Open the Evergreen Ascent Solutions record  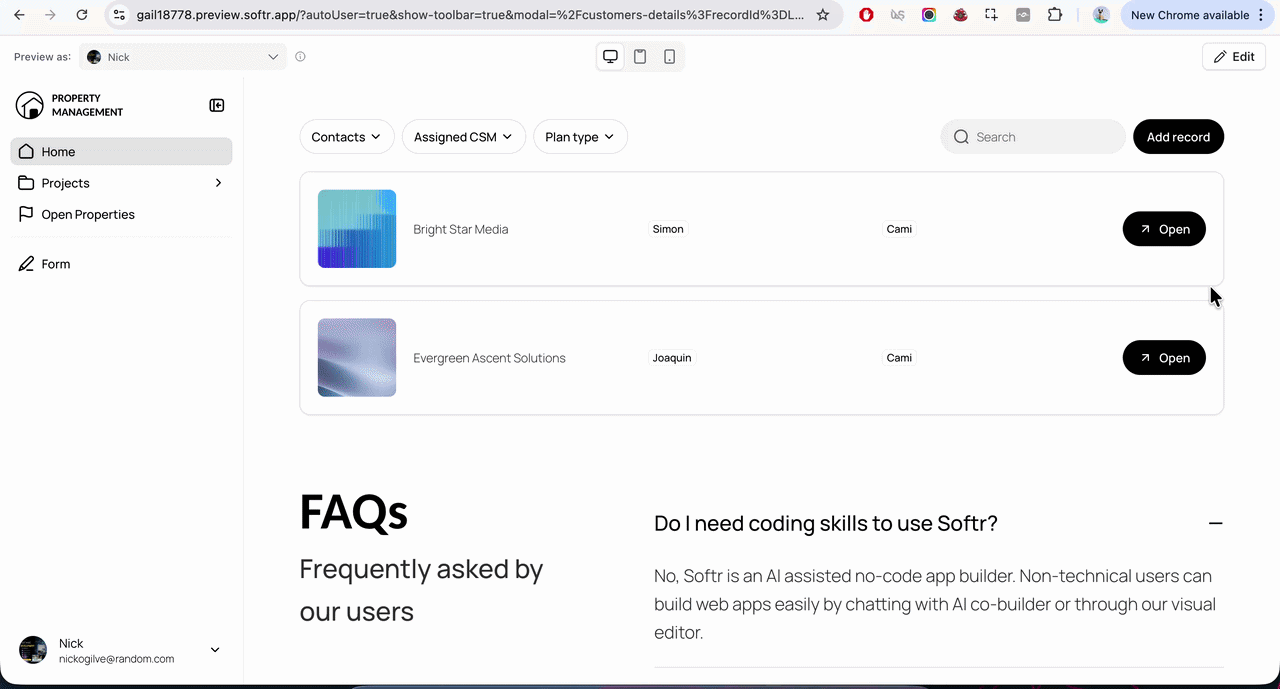(x=1164, y=358)
